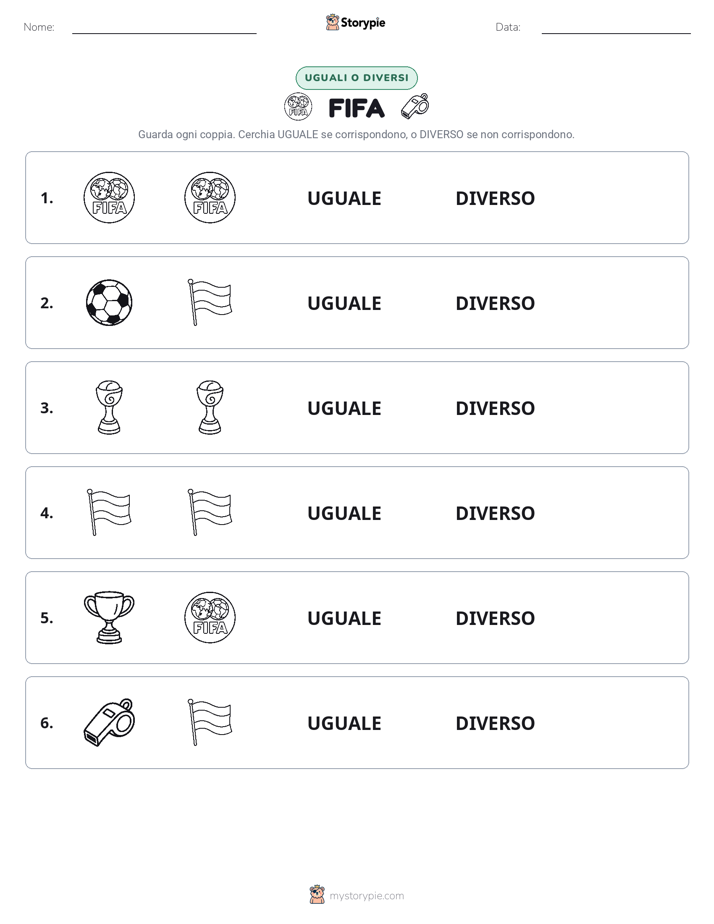This screenshot has height=924, width=714.
Task: Select DIVERSO for pair 6
Action: tap(495, 722)
